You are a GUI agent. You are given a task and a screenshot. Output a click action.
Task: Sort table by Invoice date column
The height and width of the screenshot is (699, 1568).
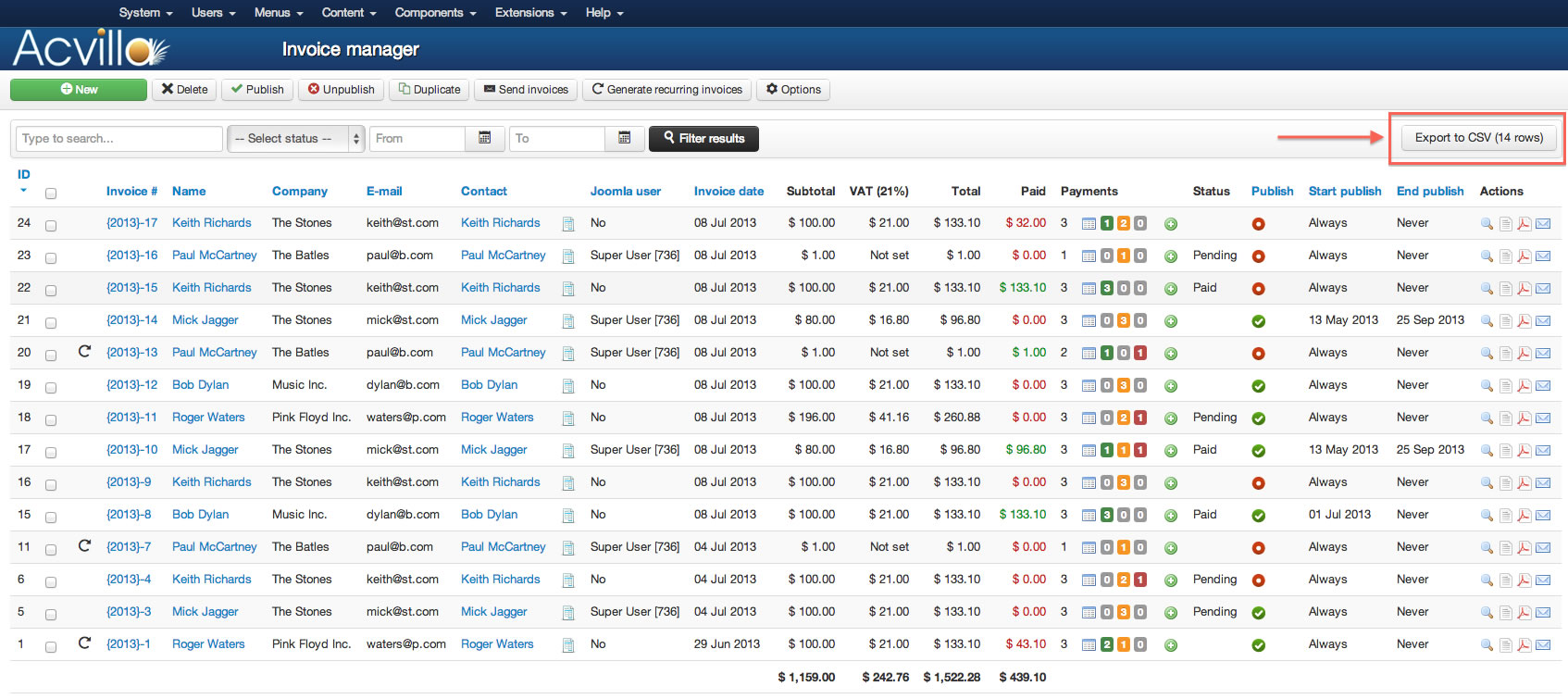coord(728,191)
